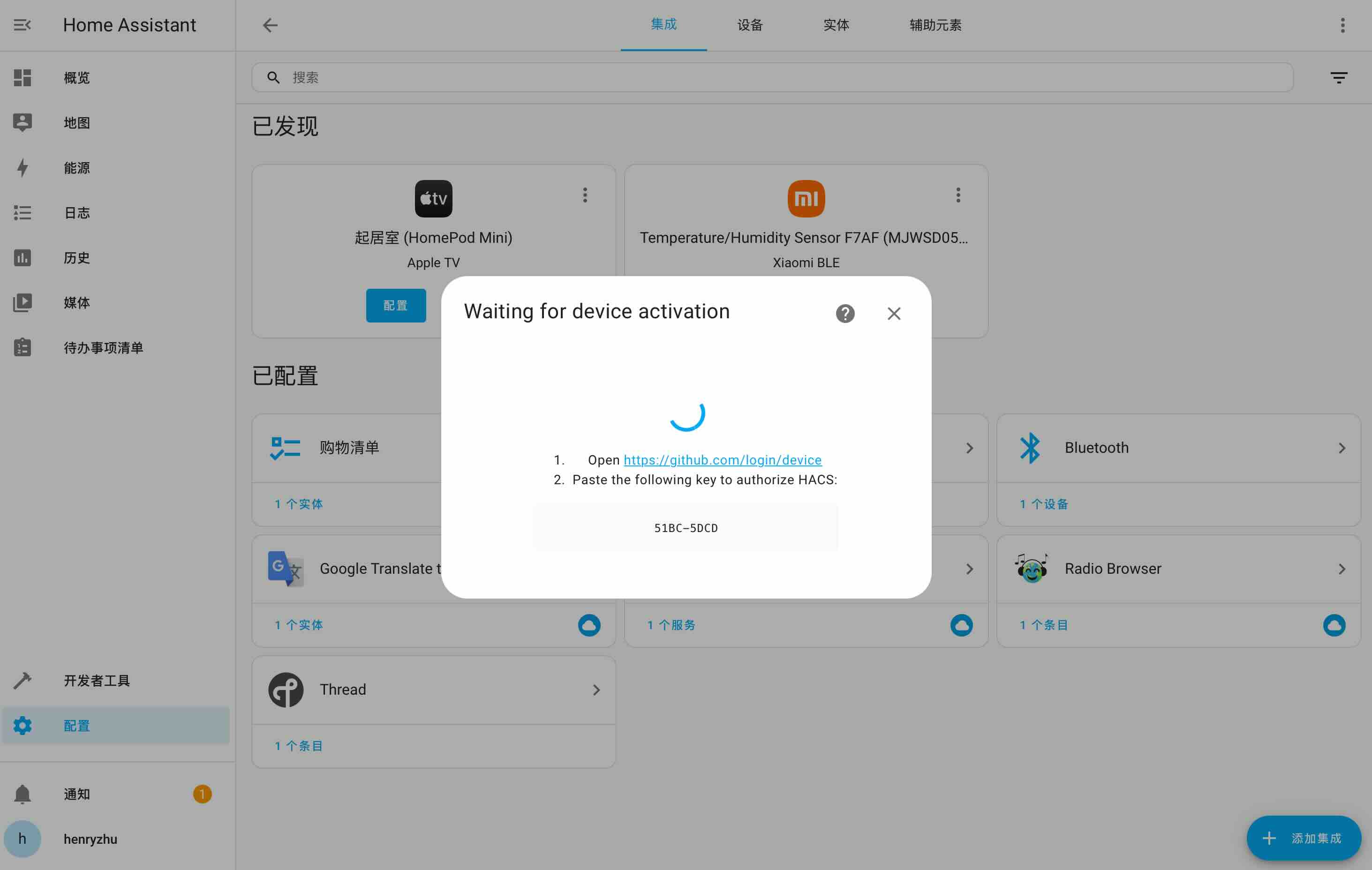The height and width of the screenshot is (870, 1372).
Task: Expand the Thread integration entry
Action: (596, 689)
